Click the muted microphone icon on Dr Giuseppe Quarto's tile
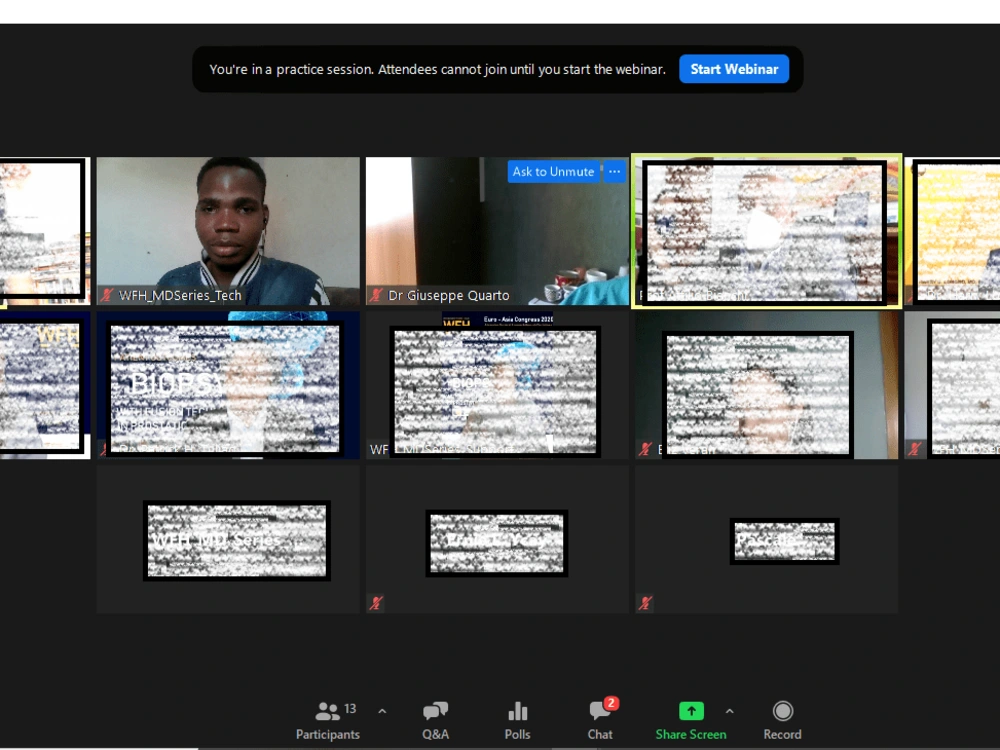 tap(375, 296)
